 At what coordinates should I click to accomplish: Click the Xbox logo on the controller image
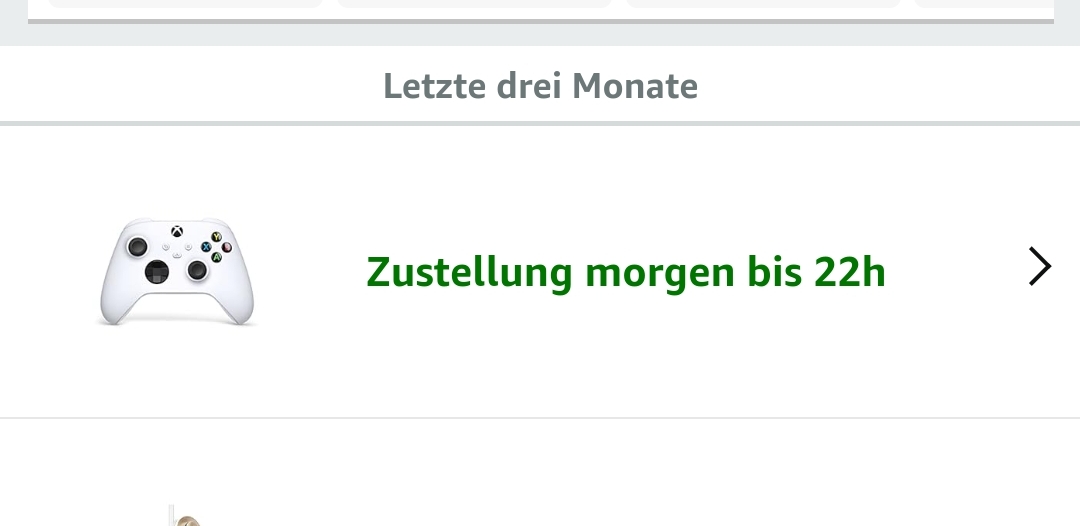coord(177,231)
